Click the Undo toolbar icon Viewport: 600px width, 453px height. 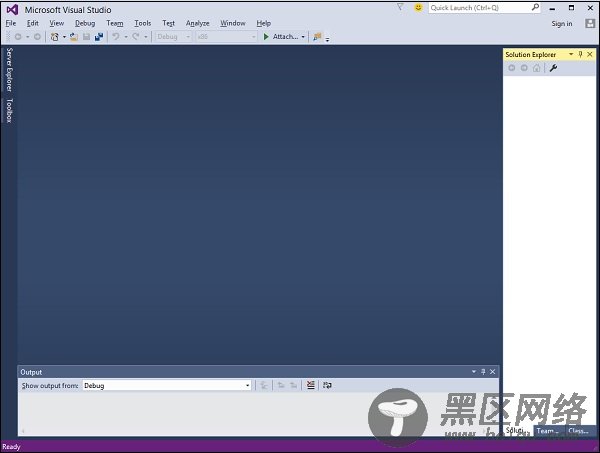(116, 37)
